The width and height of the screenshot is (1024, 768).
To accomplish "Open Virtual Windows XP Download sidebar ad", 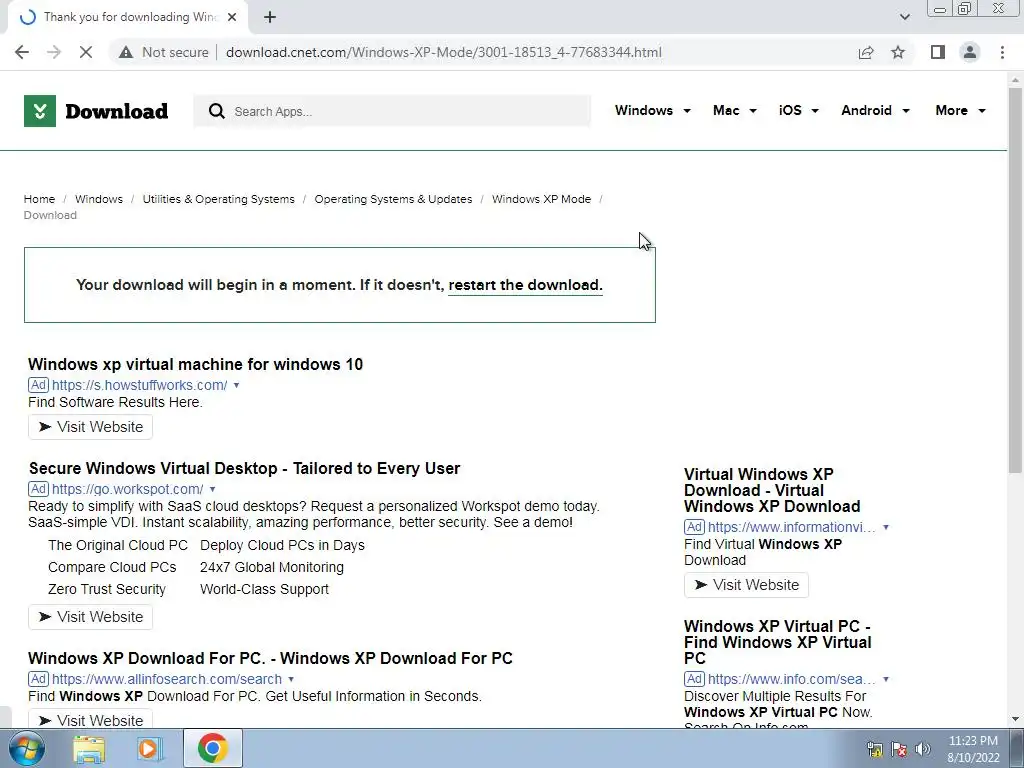I will coord(772,490).
